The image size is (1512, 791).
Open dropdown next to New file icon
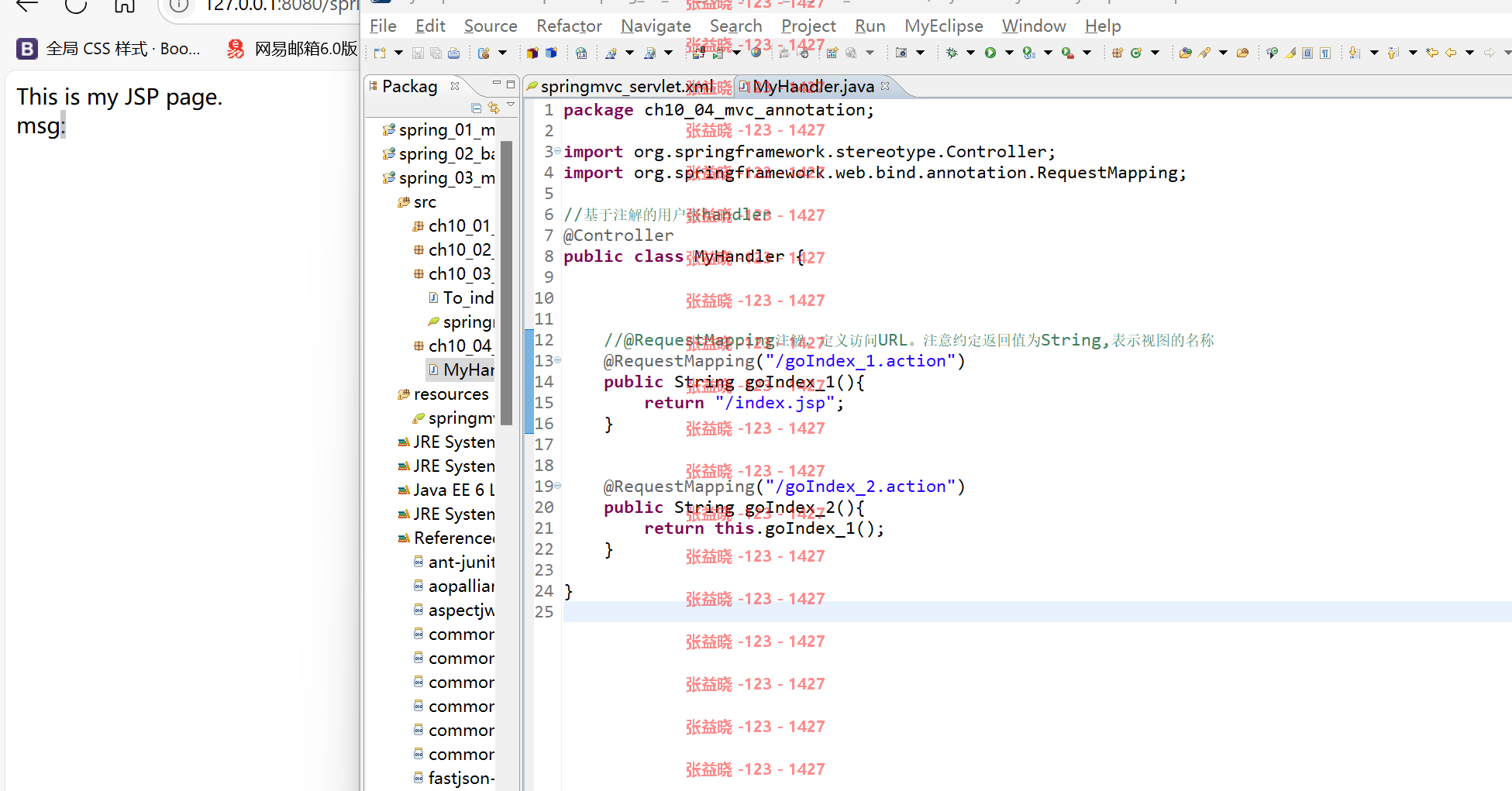(398, 53)
